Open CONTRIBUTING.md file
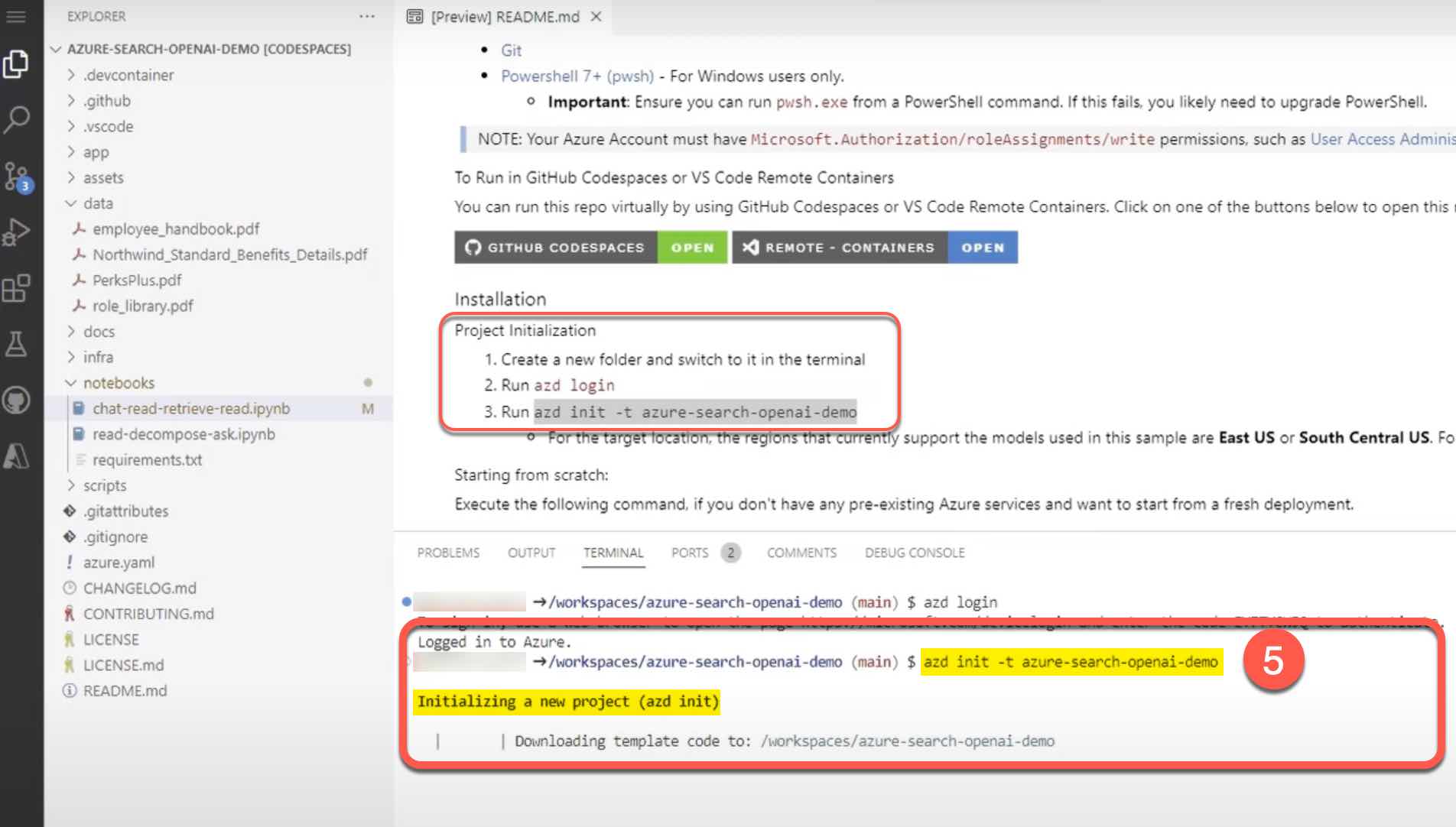This screenshot has height=827, width=1456. pos(148,614)
